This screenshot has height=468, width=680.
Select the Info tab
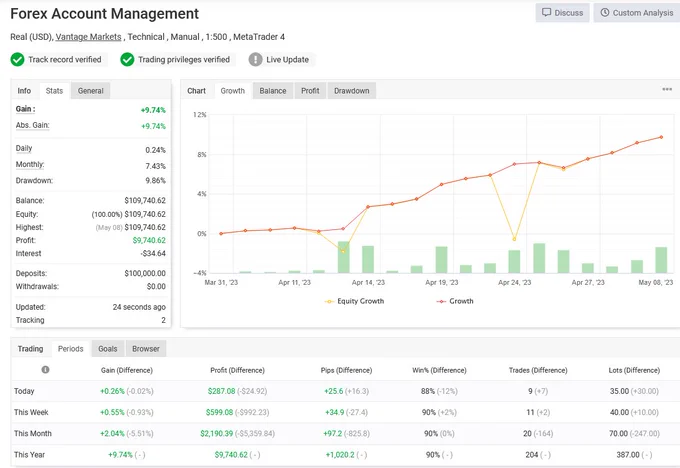24,91
